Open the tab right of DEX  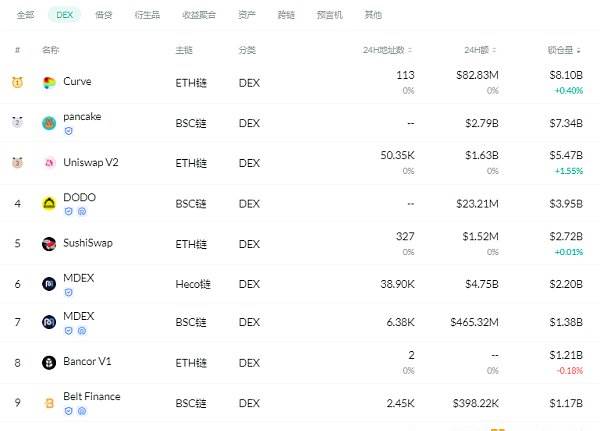[x=104, y=15]
